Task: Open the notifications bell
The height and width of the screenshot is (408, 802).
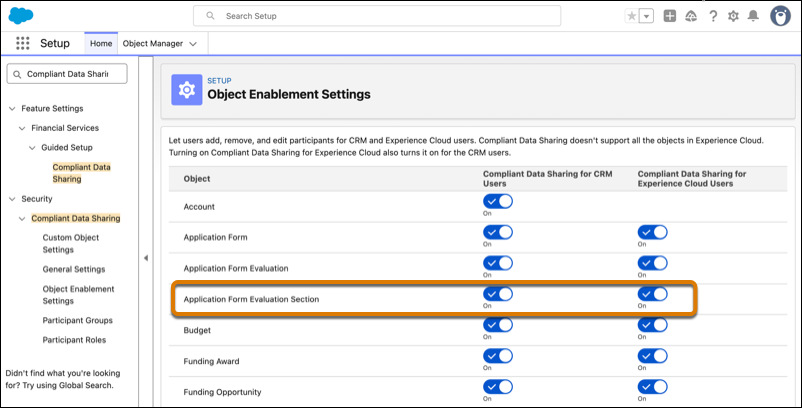Action: [753, 16]
